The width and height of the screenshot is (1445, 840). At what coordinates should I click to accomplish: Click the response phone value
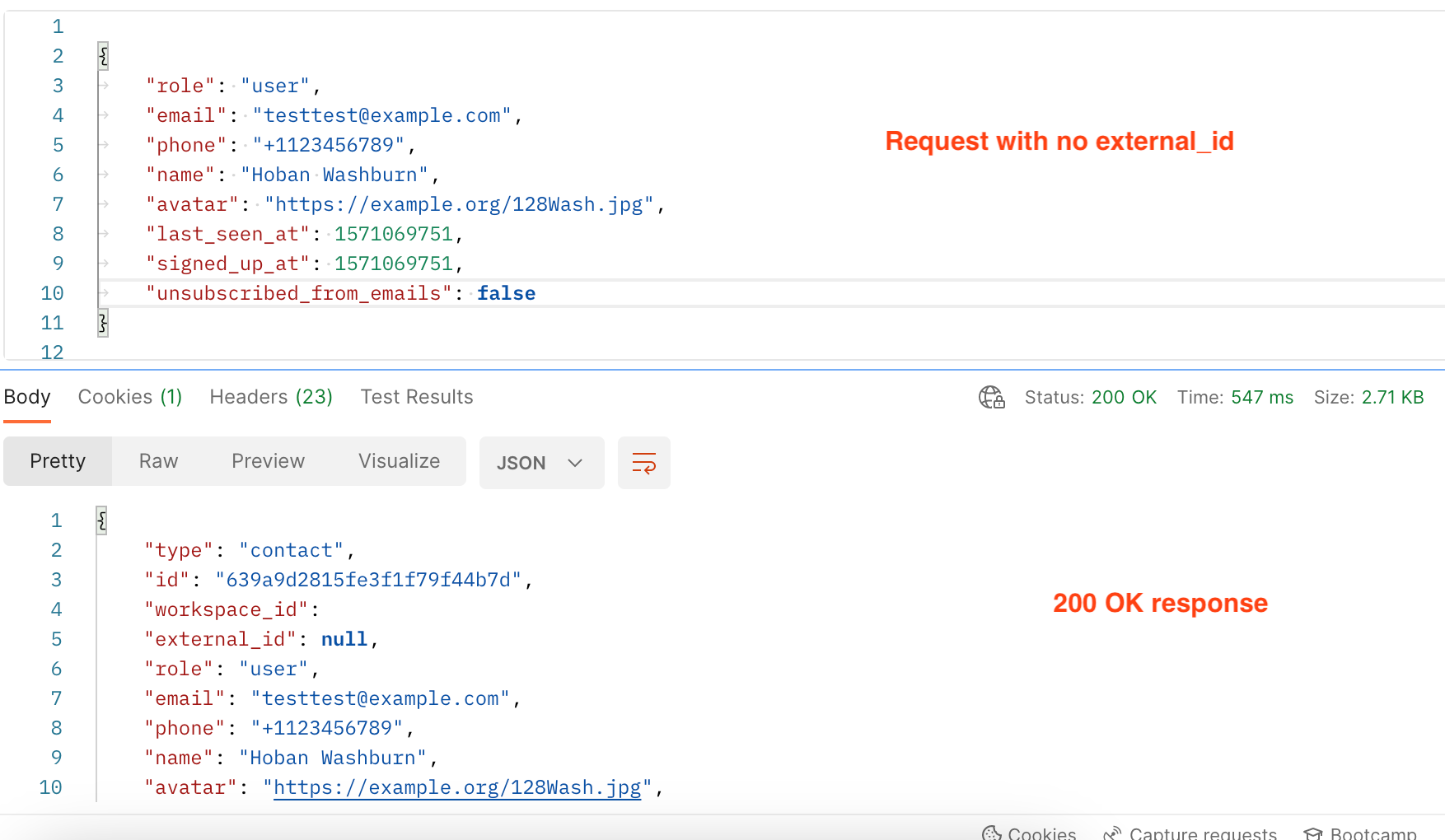tap(327, 728)
